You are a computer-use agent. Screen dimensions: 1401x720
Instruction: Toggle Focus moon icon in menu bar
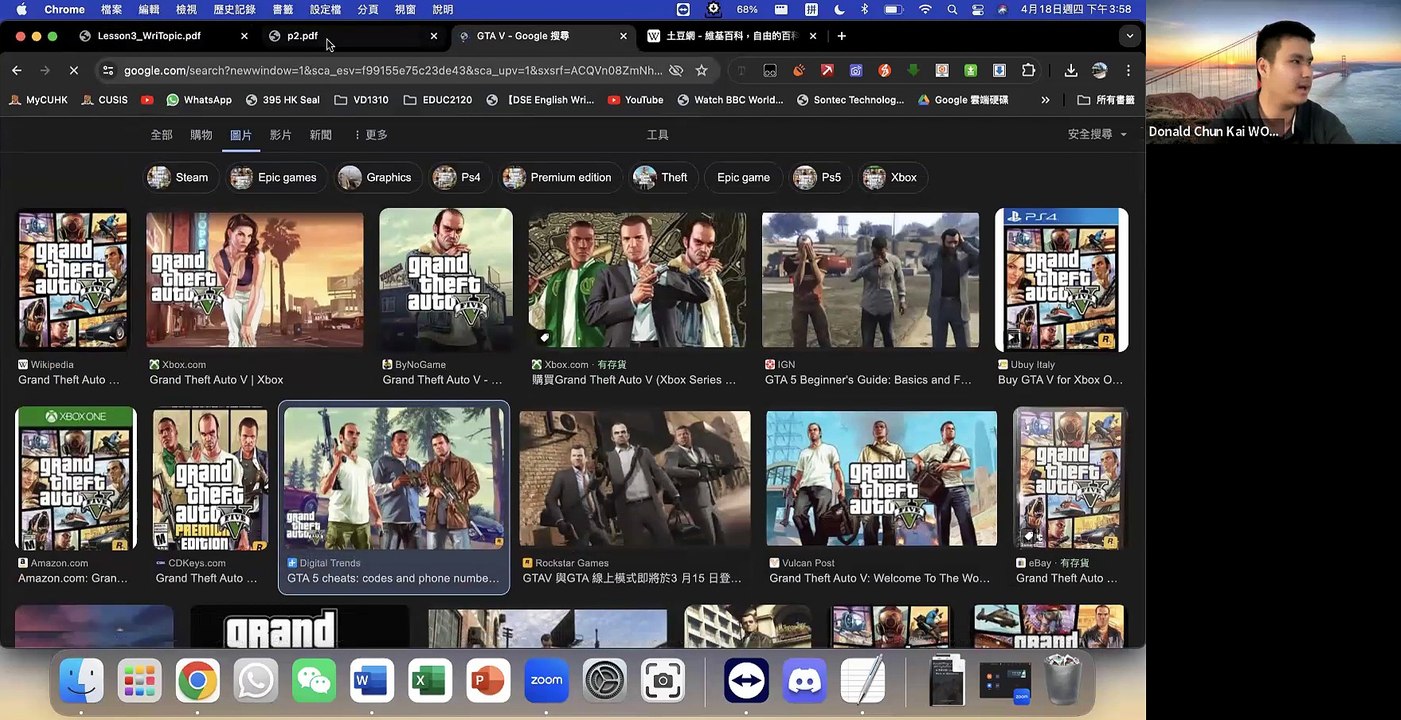pyautogui.click(x=839, y=9)
